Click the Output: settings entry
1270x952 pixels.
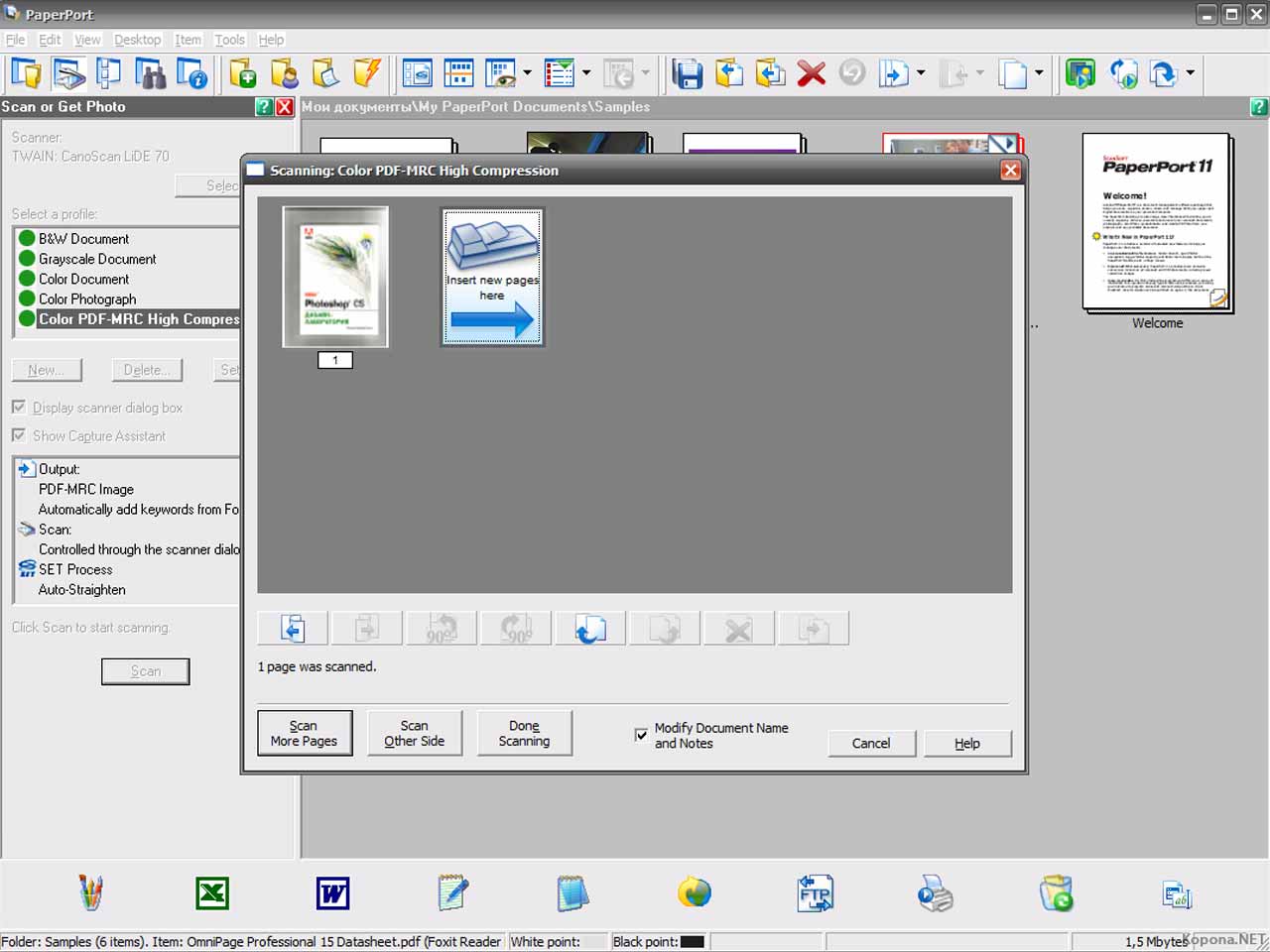click(x=59, y=469)
